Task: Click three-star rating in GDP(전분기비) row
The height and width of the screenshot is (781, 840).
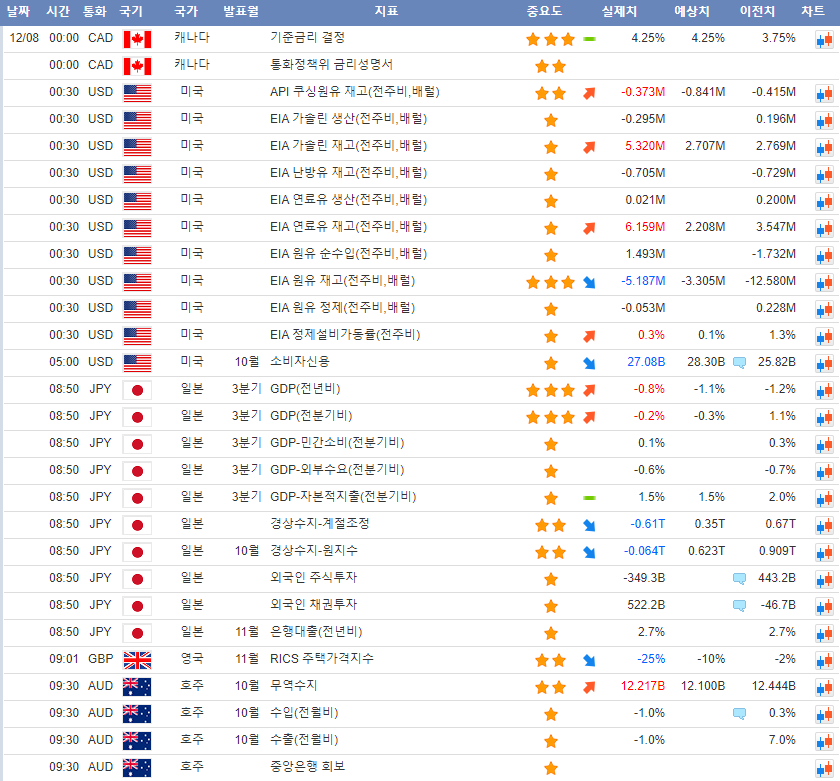Action: coord(550,417)
